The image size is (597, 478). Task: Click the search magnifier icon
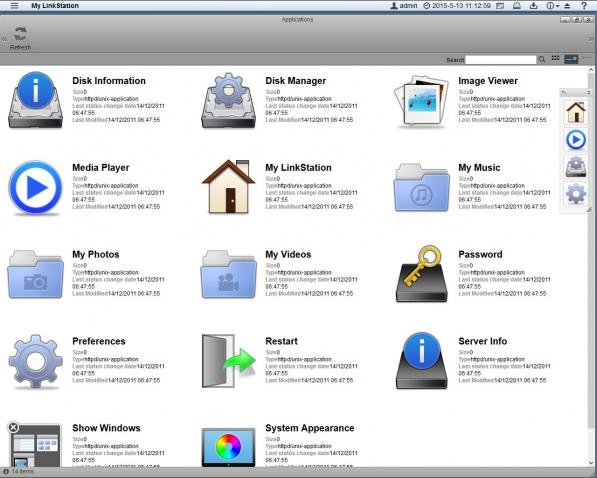click(x=542, y=59)
